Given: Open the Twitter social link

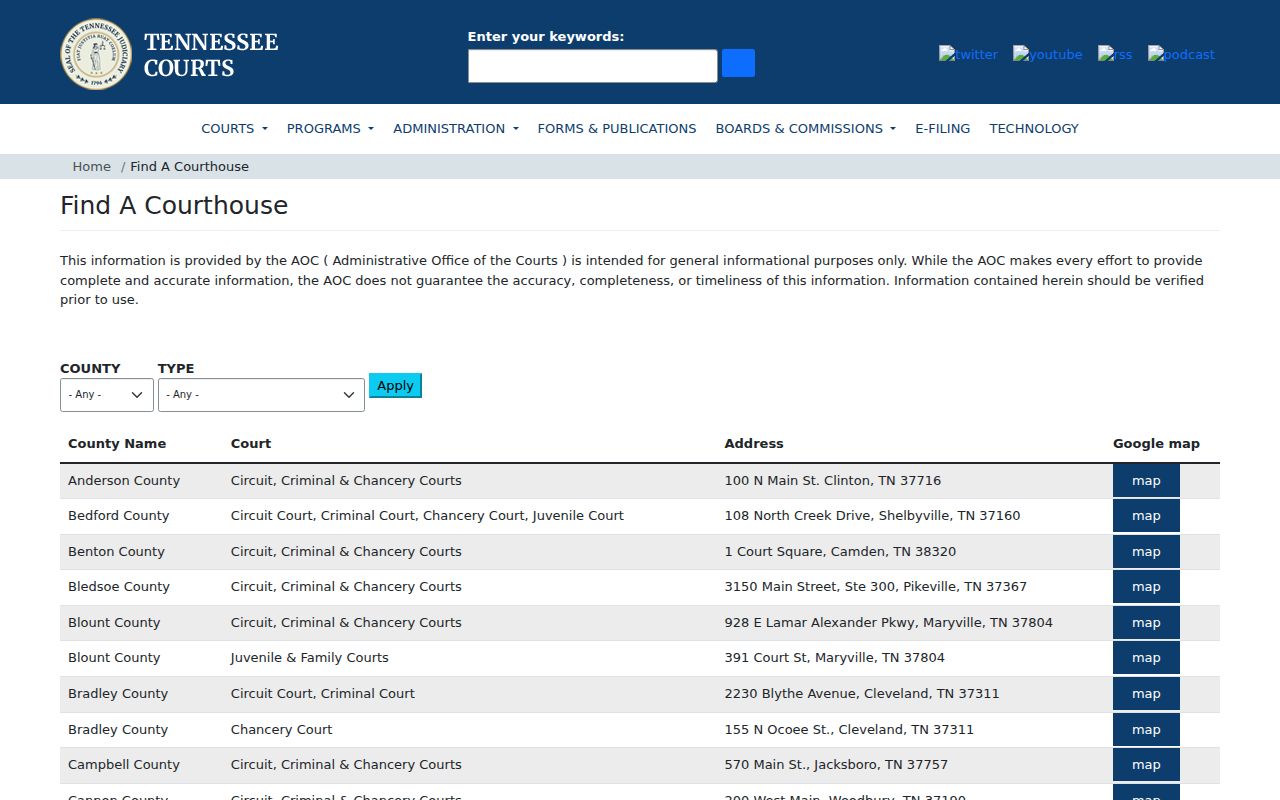Looking at the screenshot, I should [968, 54].
